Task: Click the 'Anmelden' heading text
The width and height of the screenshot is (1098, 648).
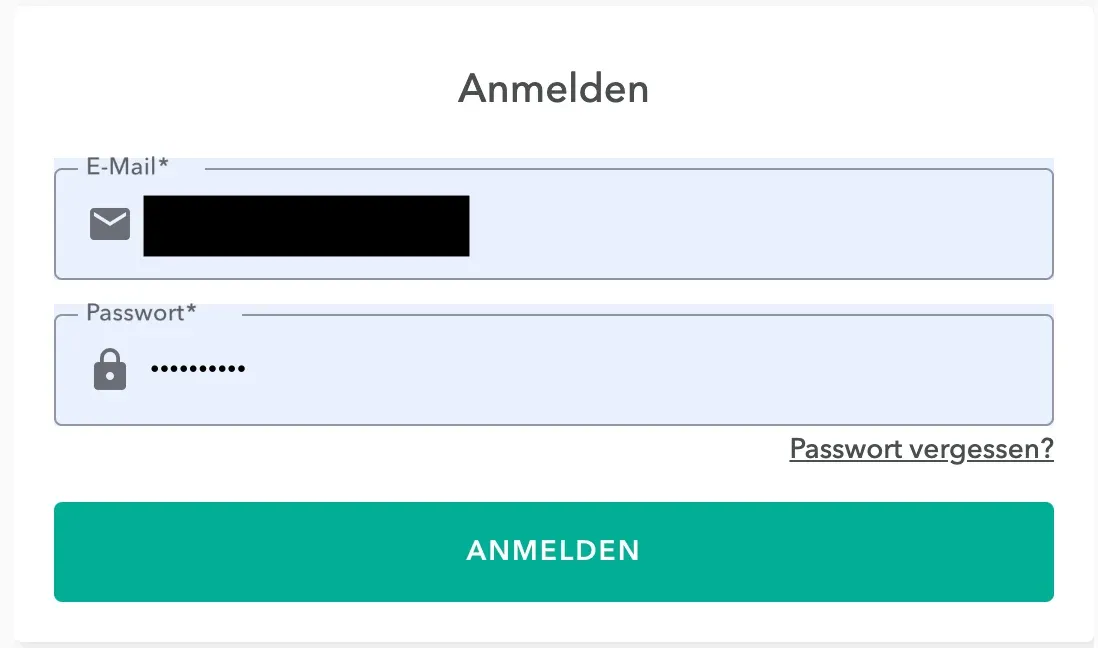Action: 553,89
